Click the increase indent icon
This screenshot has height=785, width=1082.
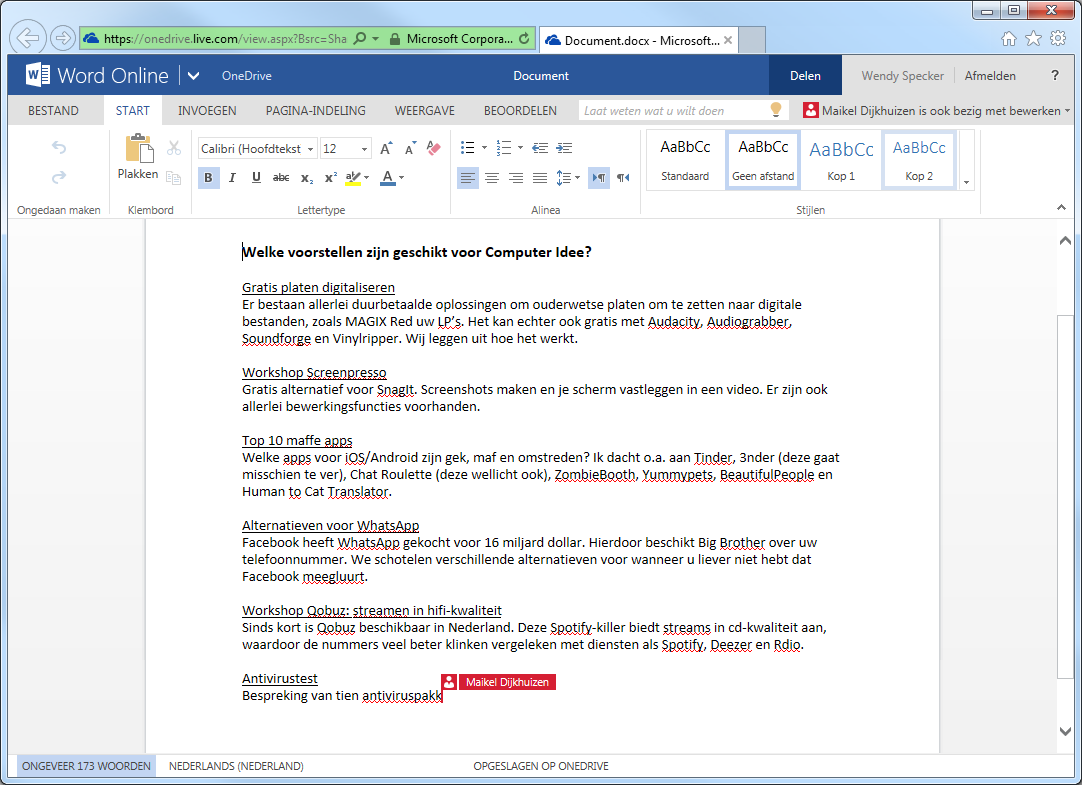point(564,148)
